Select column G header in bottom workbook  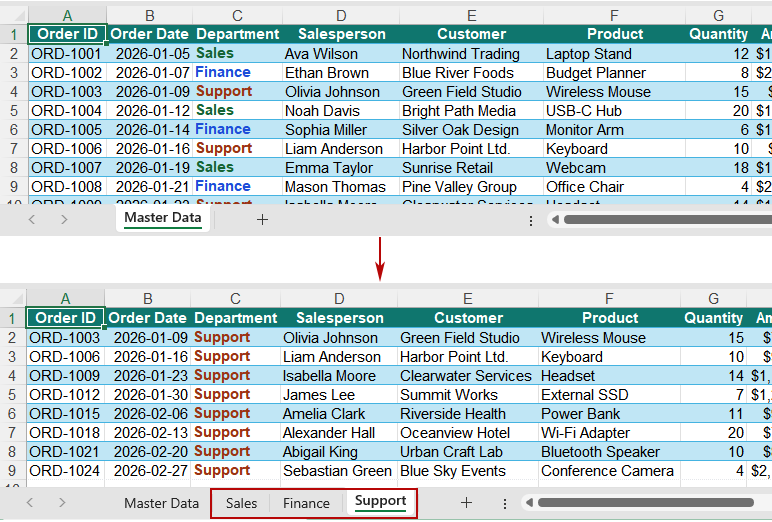713,298
